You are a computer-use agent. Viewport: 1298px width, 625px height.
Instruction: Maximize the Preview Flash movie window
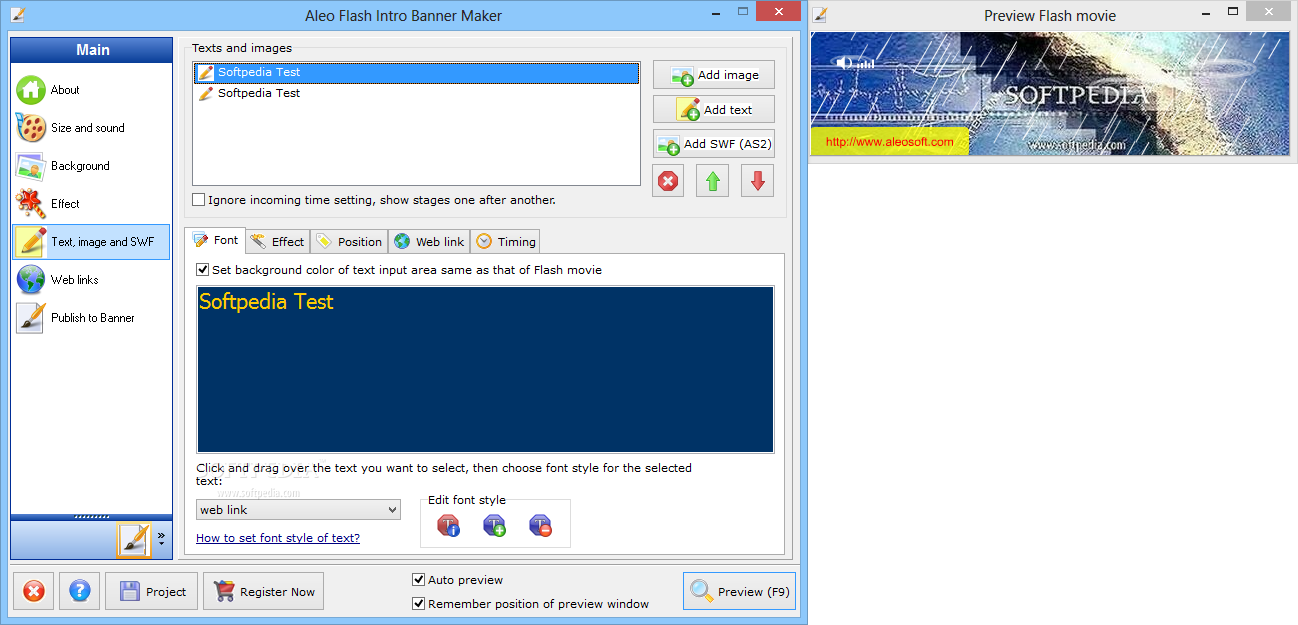1233,11
